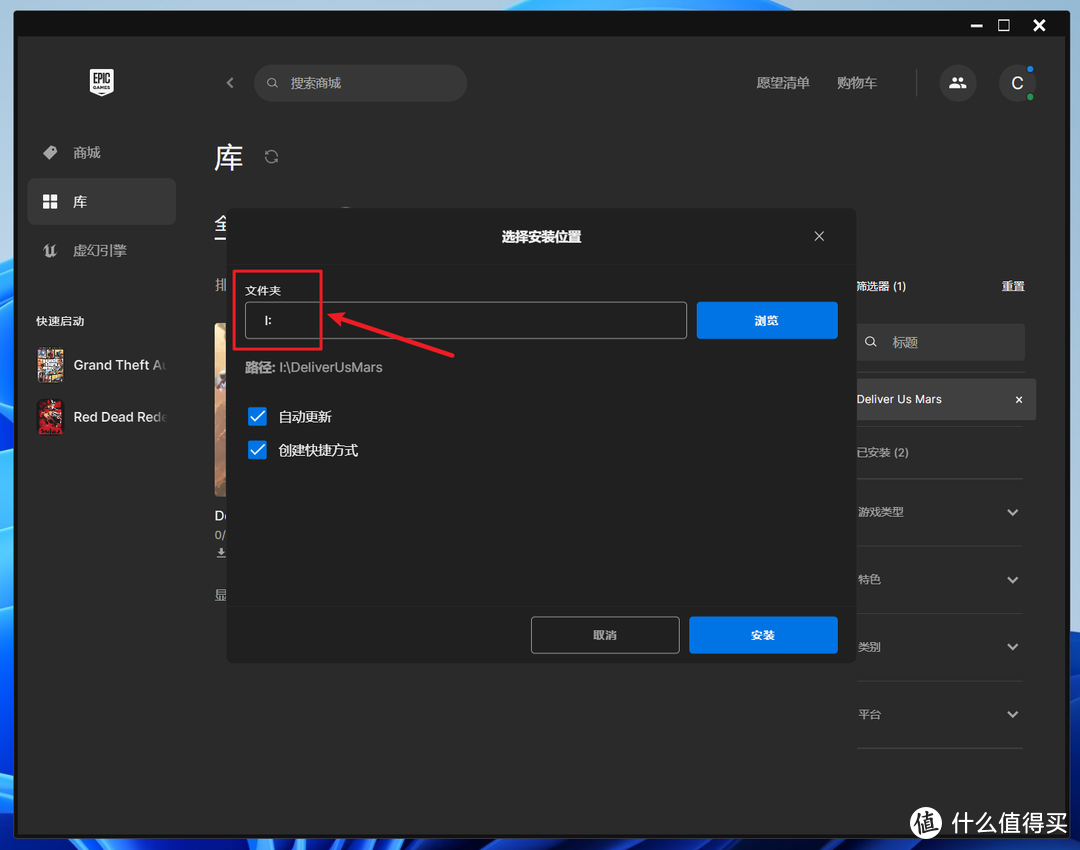Remove the Deliver Us Mars filter tag

click(1019, 400)
